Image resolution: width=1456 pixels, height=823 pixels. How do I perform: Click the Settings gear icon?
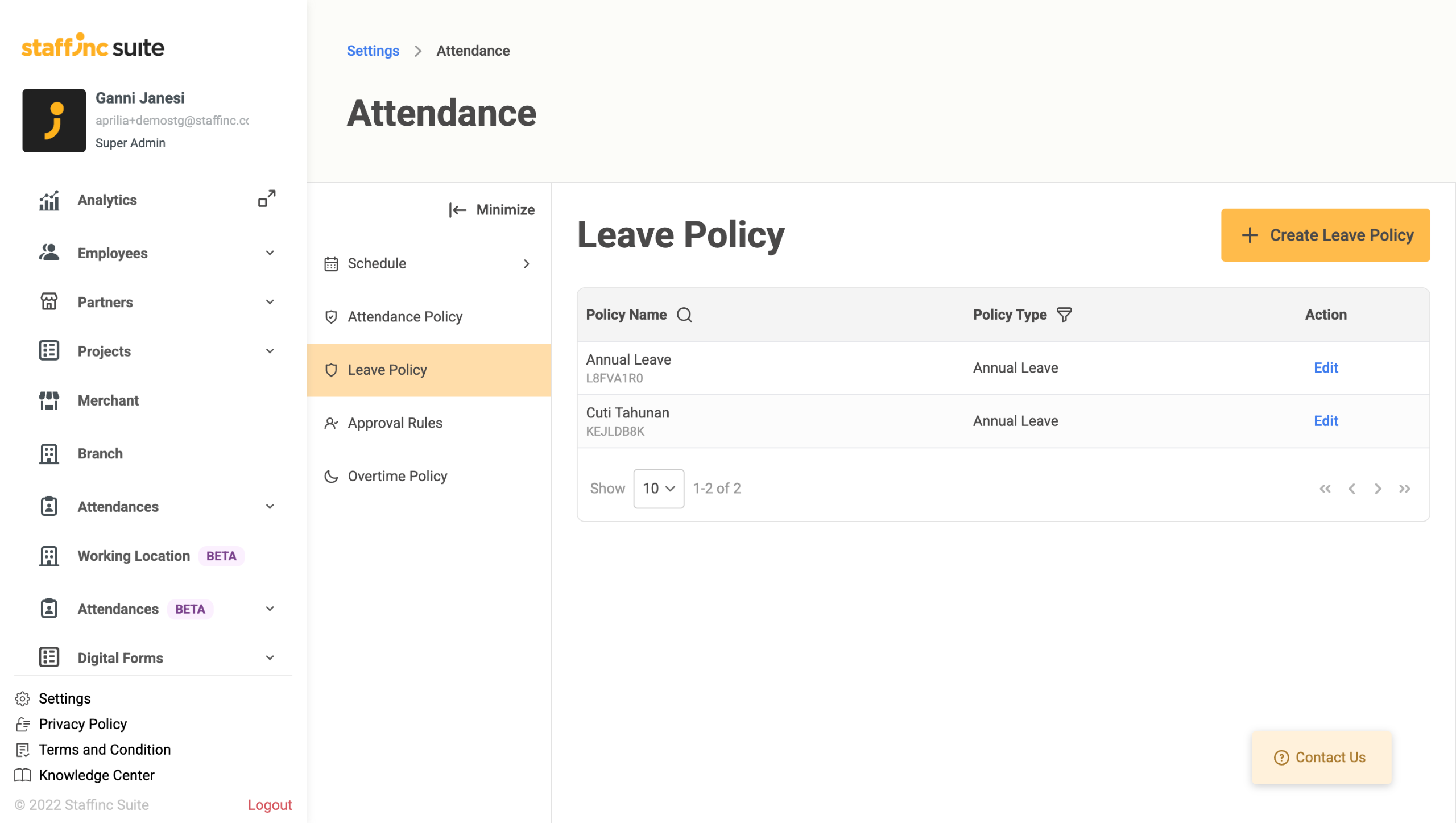tap(22, 698)
